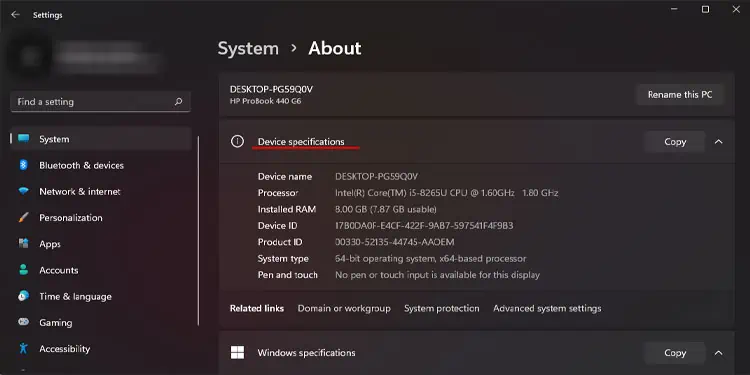This screenshot has height=375, width=750.
Task: Click the Time & language globe icon
Action: point(23,296)
